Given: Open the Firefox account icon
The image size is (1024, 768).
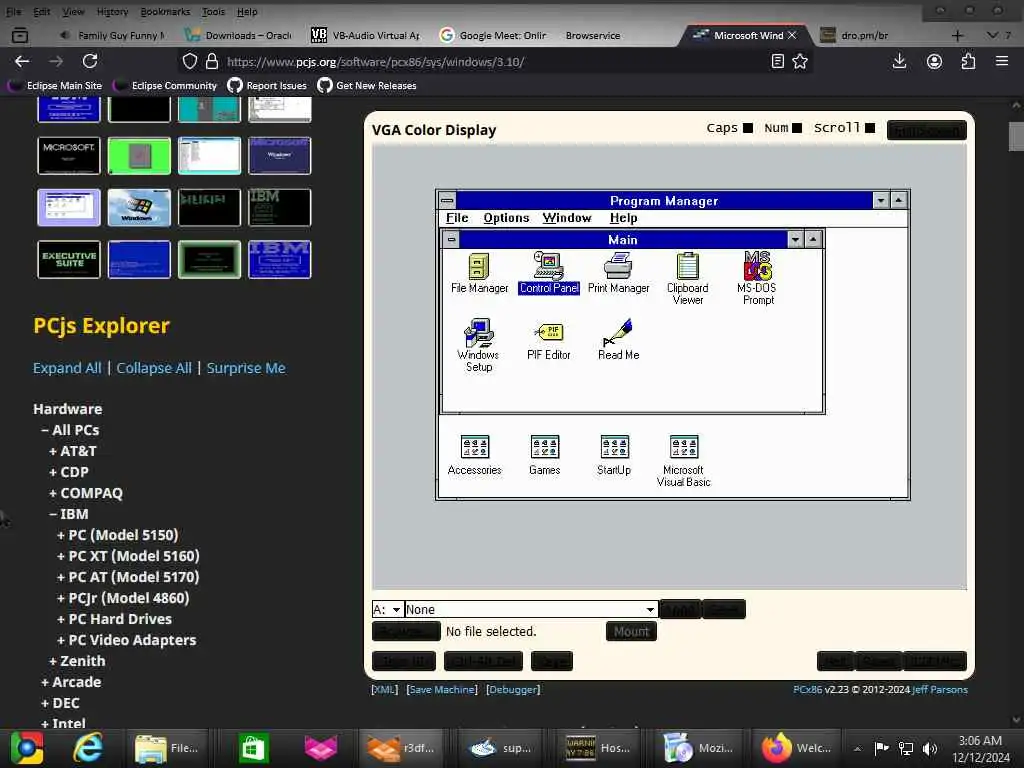Looking at the screenshot, I should (x=935, y=61).
